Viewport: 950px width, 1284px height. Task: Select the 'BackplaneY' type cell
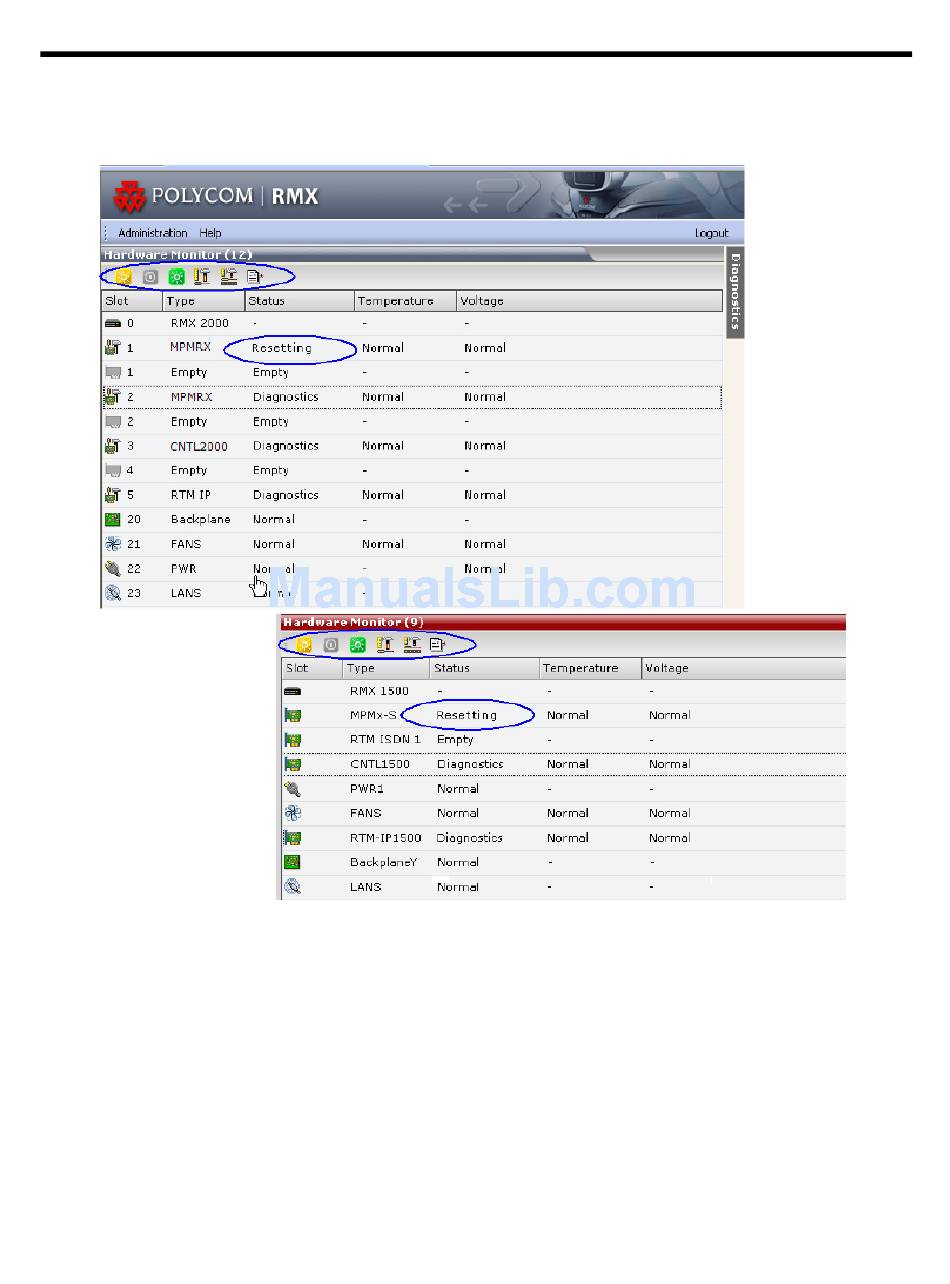384,862
